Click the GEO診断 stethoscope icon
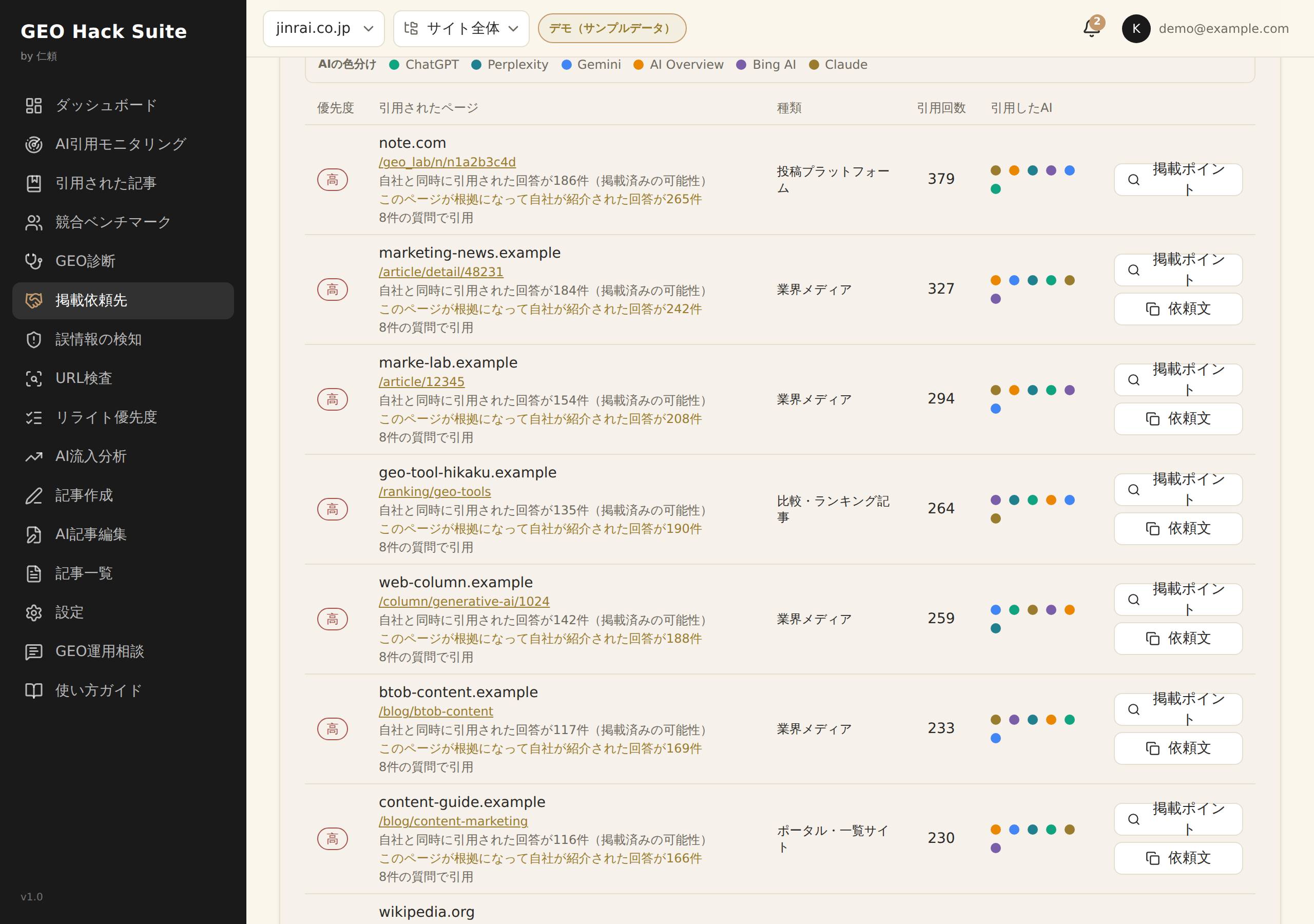 pos(34,261)
